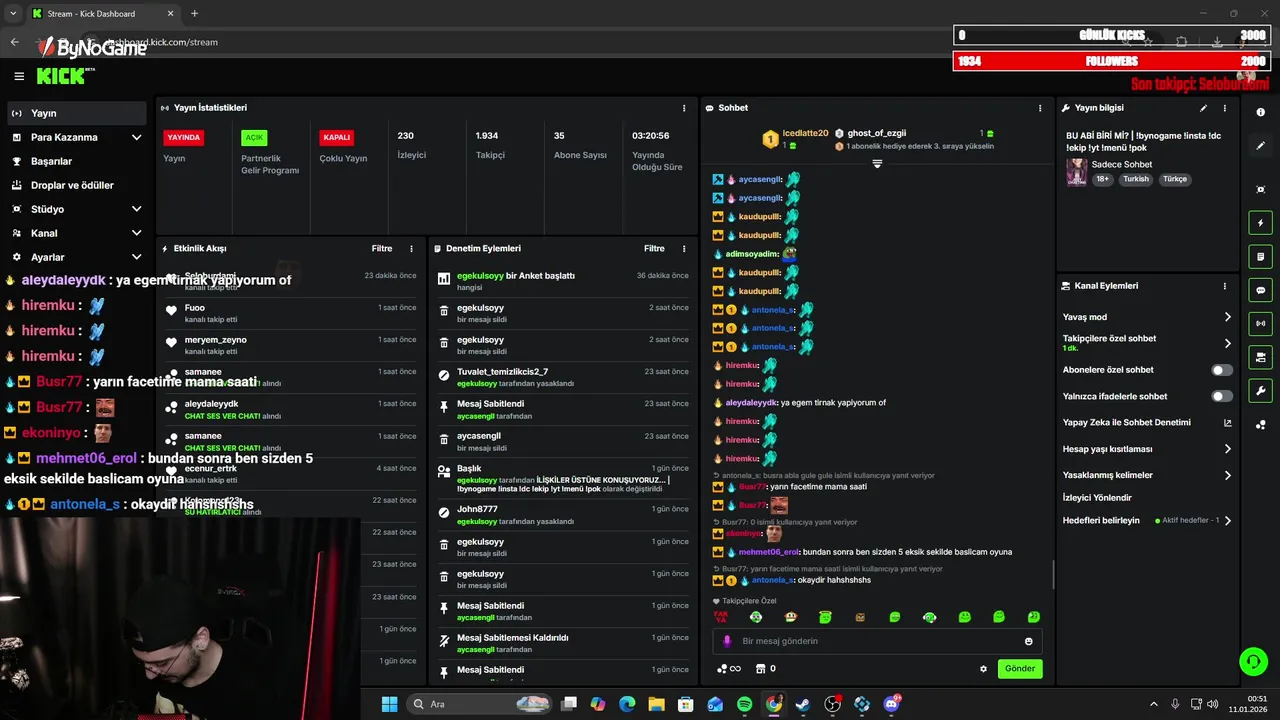Screen dimensions: 1280x720
Task: Click the green headset support button
Action: [1253, 661]
